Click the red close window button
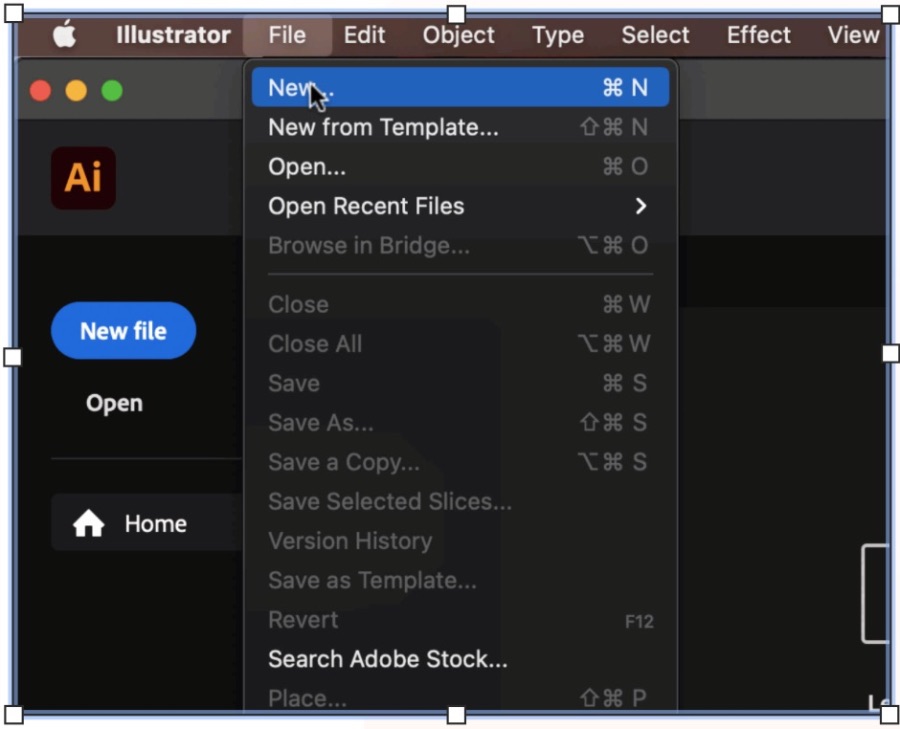This screenshot has height=729, width=900. pyautogui.click(x=40, y=91)
